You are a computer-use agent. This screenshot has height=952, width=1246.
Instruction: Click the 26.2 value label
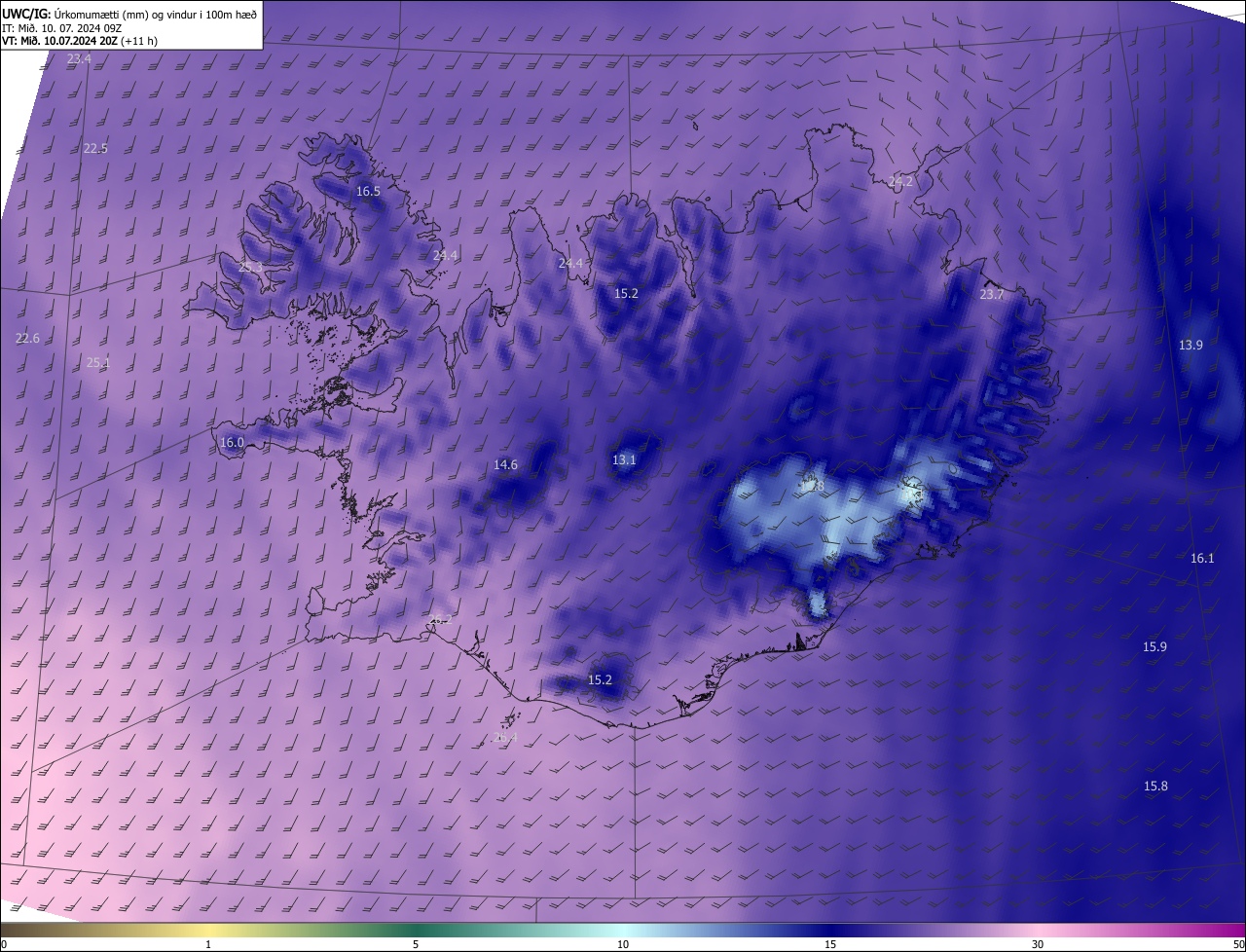coord(440,619)
